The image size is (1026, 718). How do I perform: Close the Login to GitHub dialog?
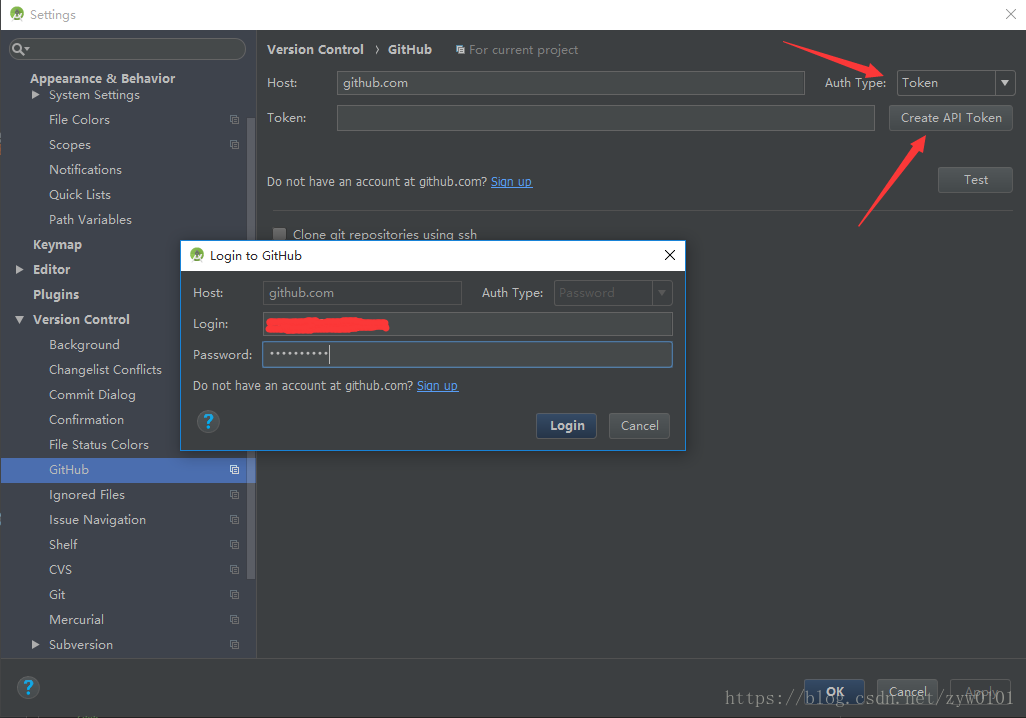click(x=669, y=255)
